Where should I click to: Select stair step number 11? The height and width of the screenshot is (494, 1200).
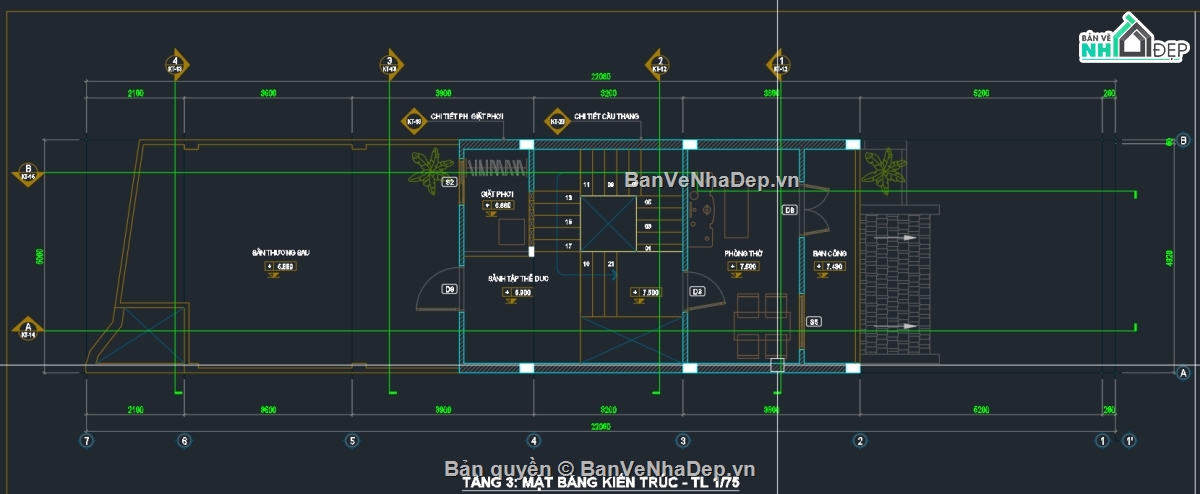587,185
